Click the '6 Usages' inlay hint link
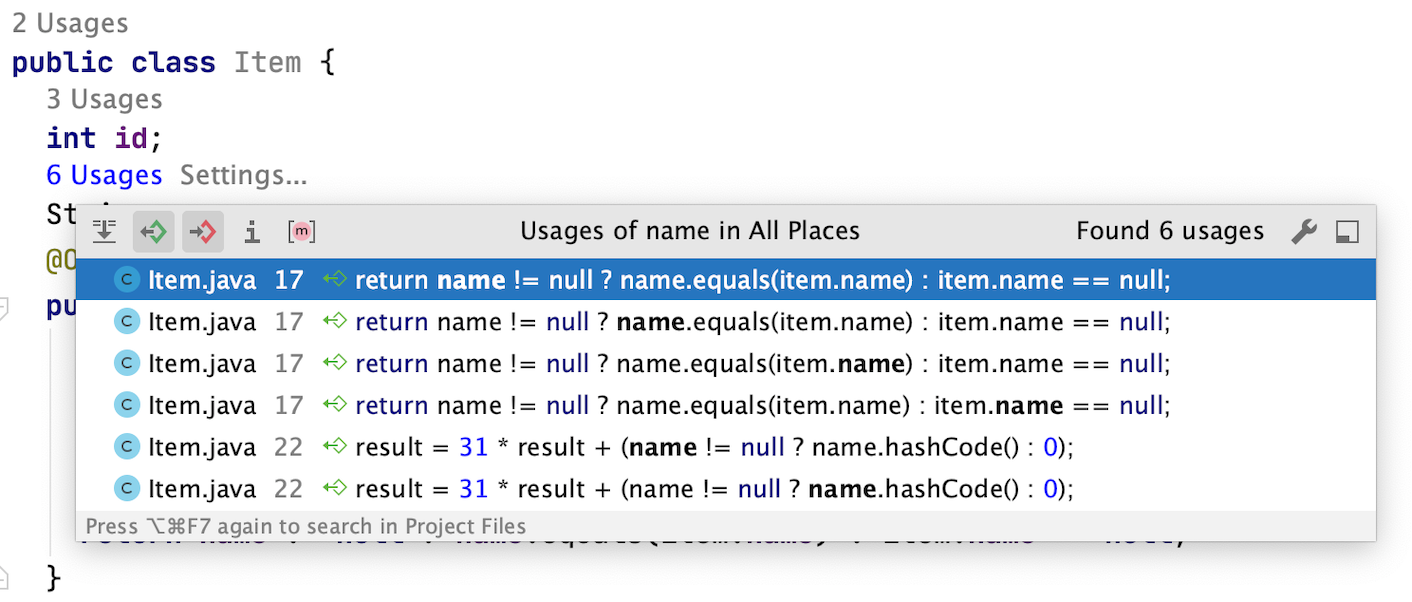1412x602 pixels. coord(104,176)
